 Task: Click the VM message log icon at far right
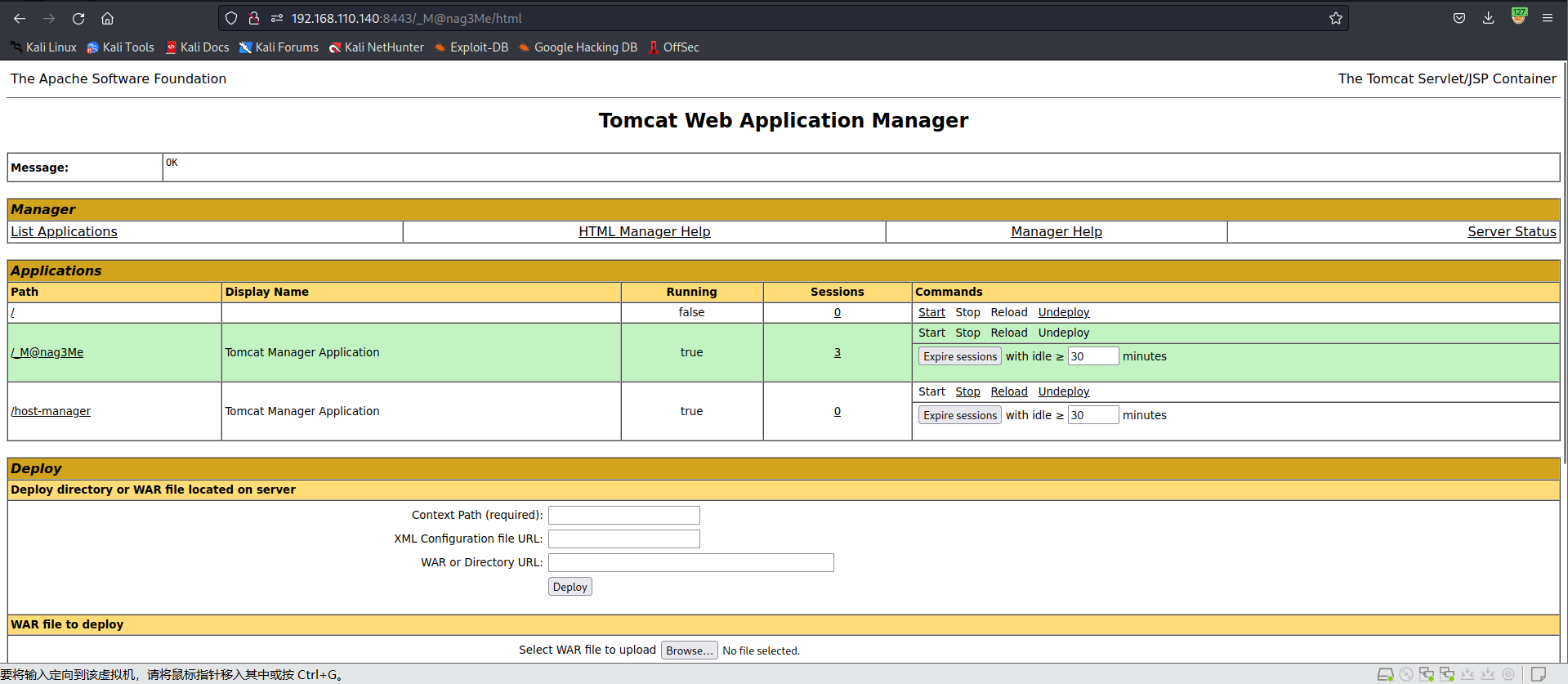tap(1539, 674)
